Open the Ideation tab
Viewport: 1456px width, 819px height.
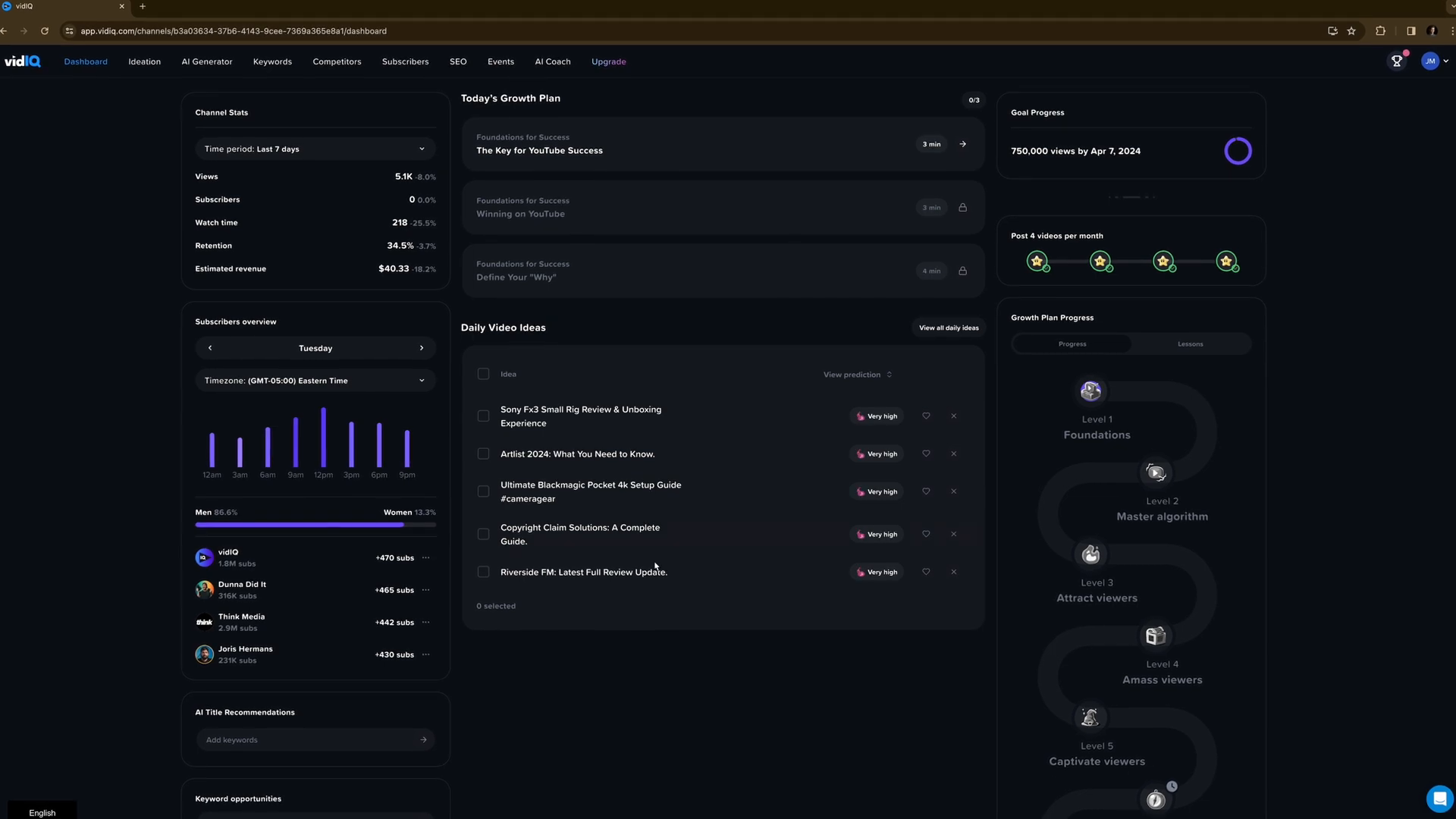144,61
